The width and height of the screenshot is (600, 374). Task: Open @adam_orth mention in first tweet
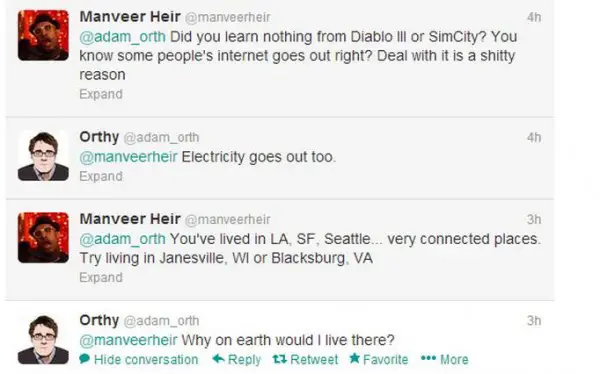tap(122, 37)
